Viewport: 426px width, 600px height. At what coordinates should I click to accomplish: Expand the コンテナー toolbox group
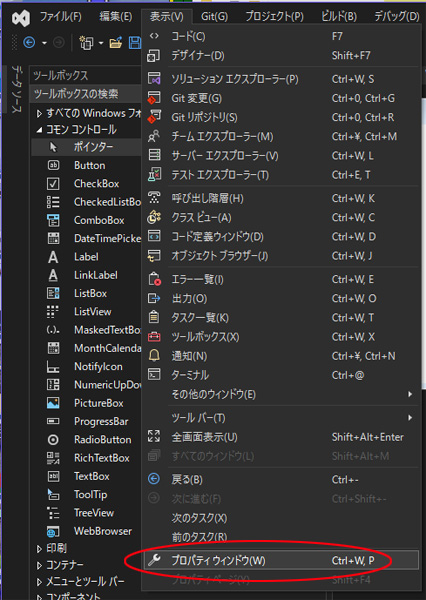coord(39,565)
